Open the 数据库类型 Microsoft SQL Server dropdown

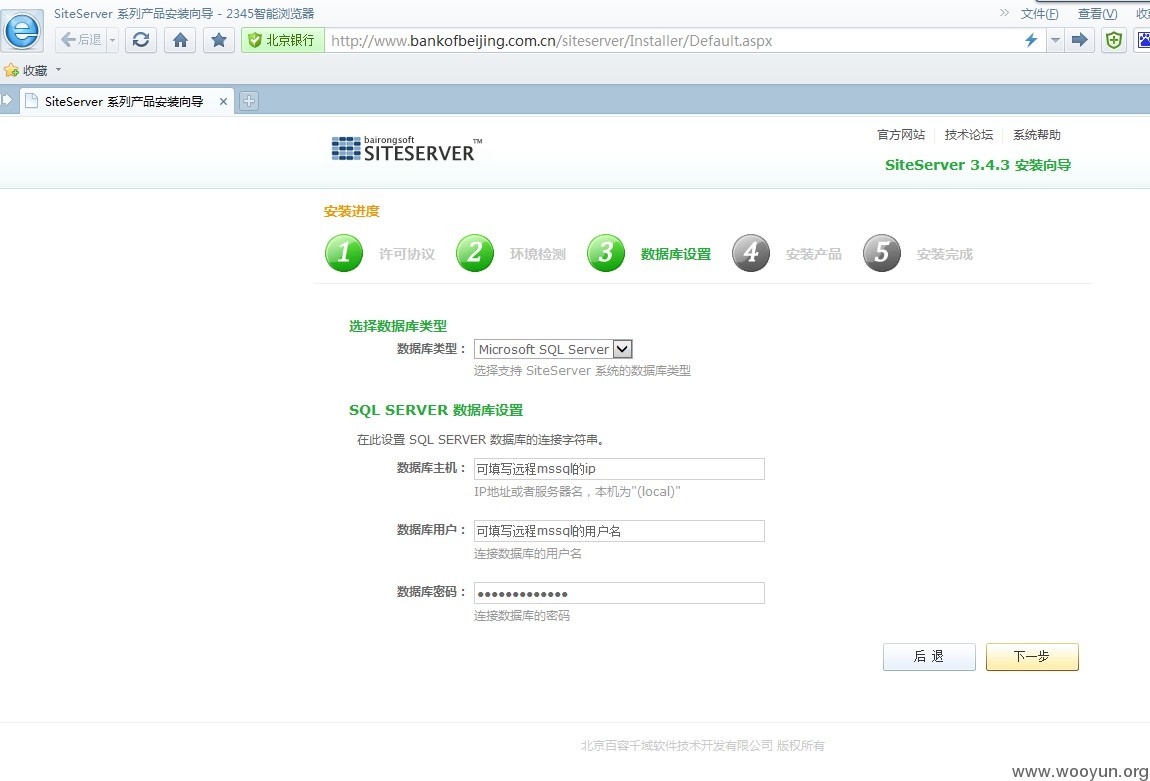point(553,349)
